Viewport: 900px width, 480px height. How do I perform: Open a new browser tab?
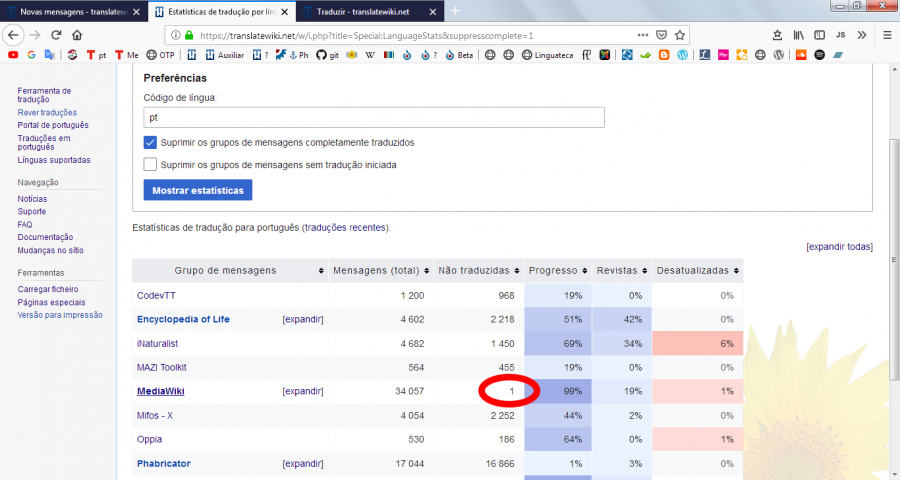pyautogui.click(x=455, y=11)
